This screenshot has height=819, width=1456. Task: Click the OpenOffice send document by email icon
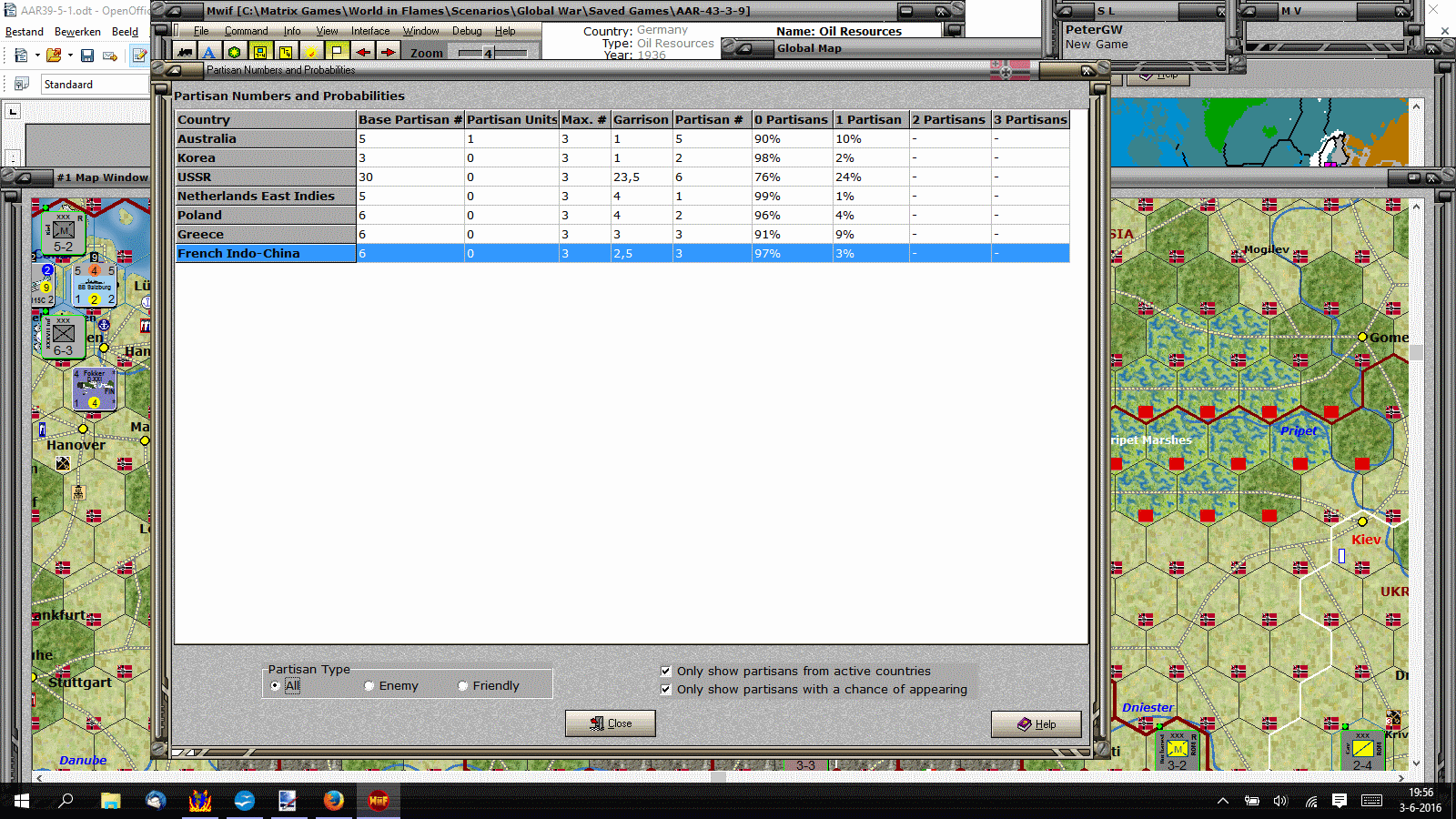pos(110,56)
